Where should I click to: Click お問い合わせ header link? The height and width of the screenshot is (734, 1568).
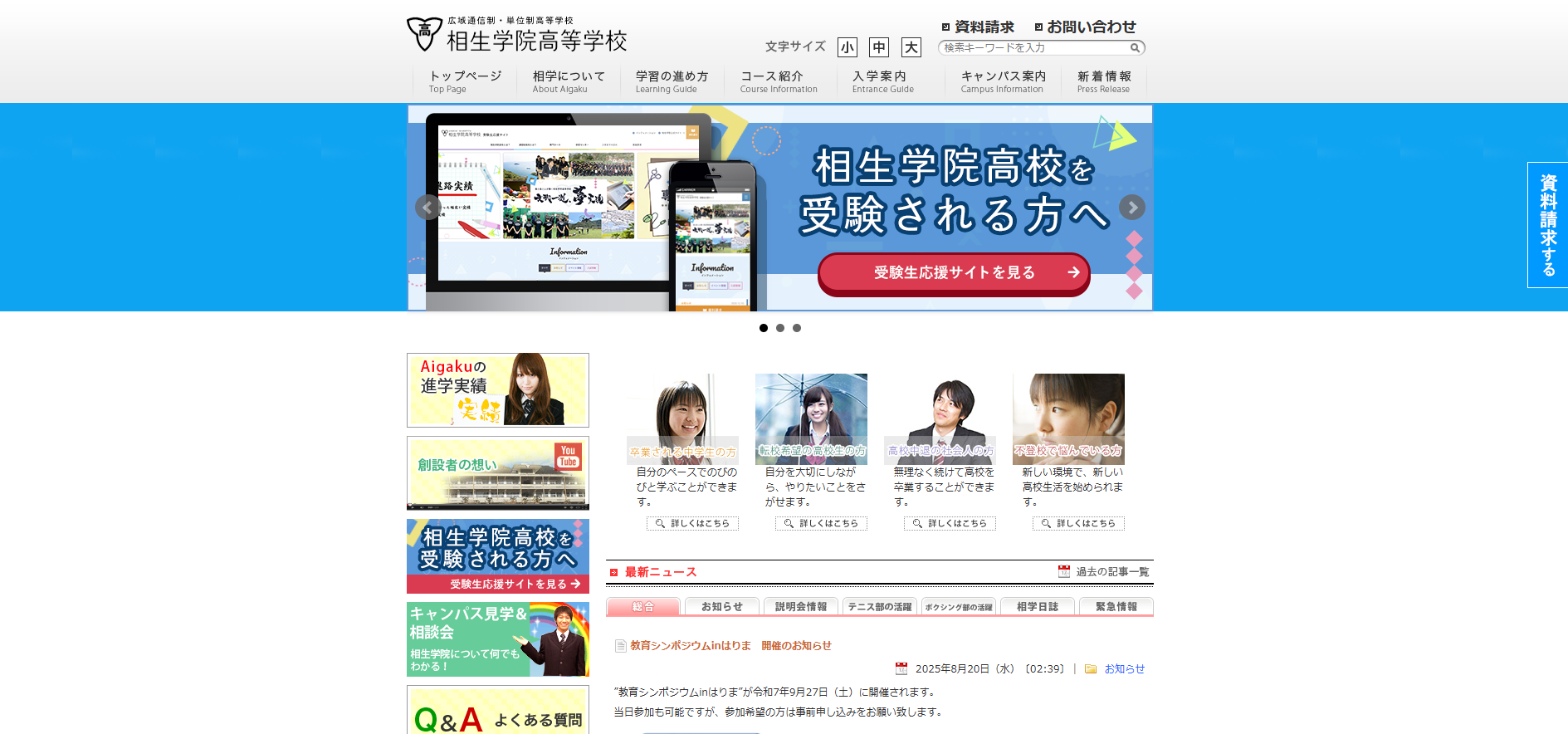1091,27
